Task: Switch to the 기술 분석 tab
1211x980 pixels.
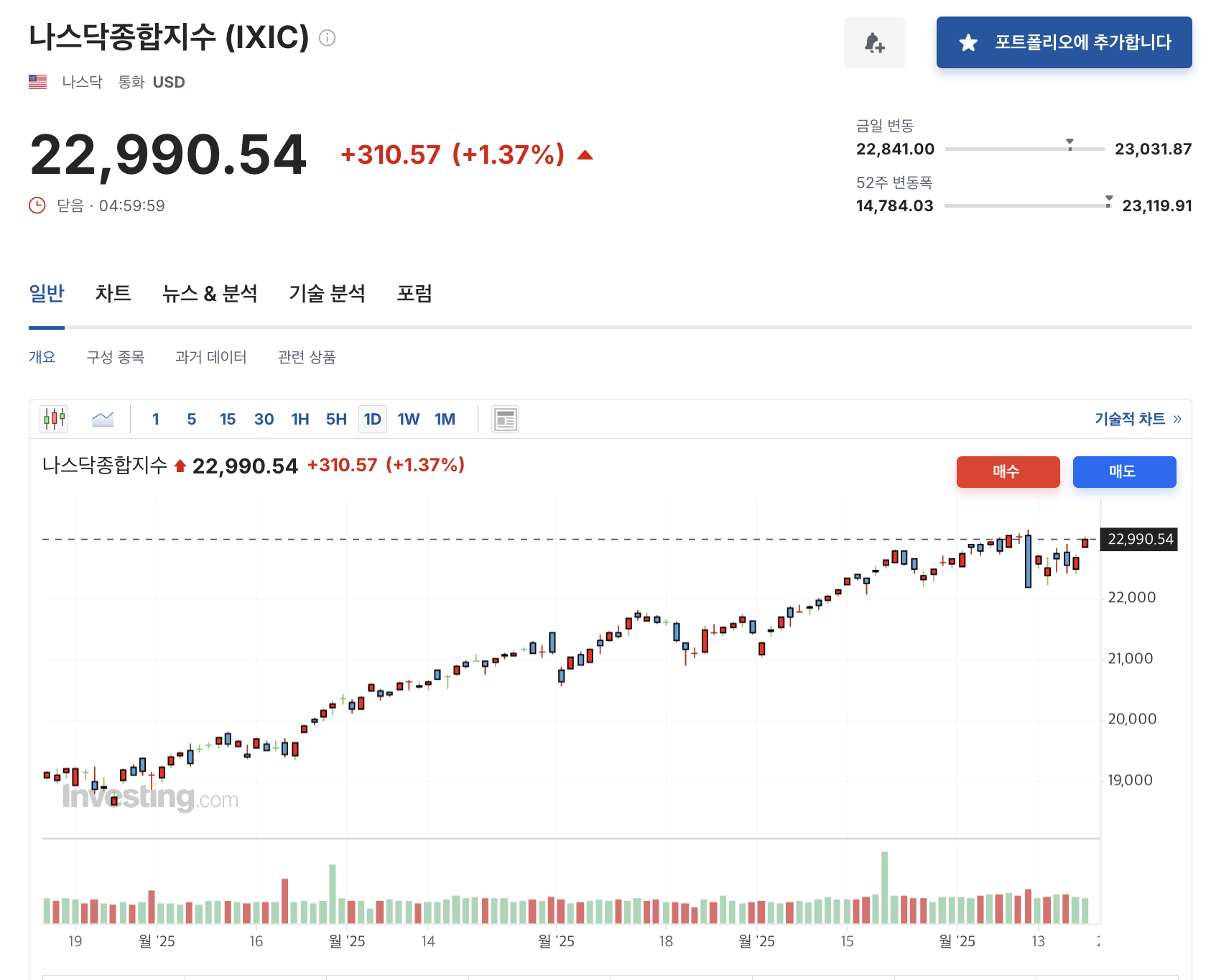Action: pos(328,293)
